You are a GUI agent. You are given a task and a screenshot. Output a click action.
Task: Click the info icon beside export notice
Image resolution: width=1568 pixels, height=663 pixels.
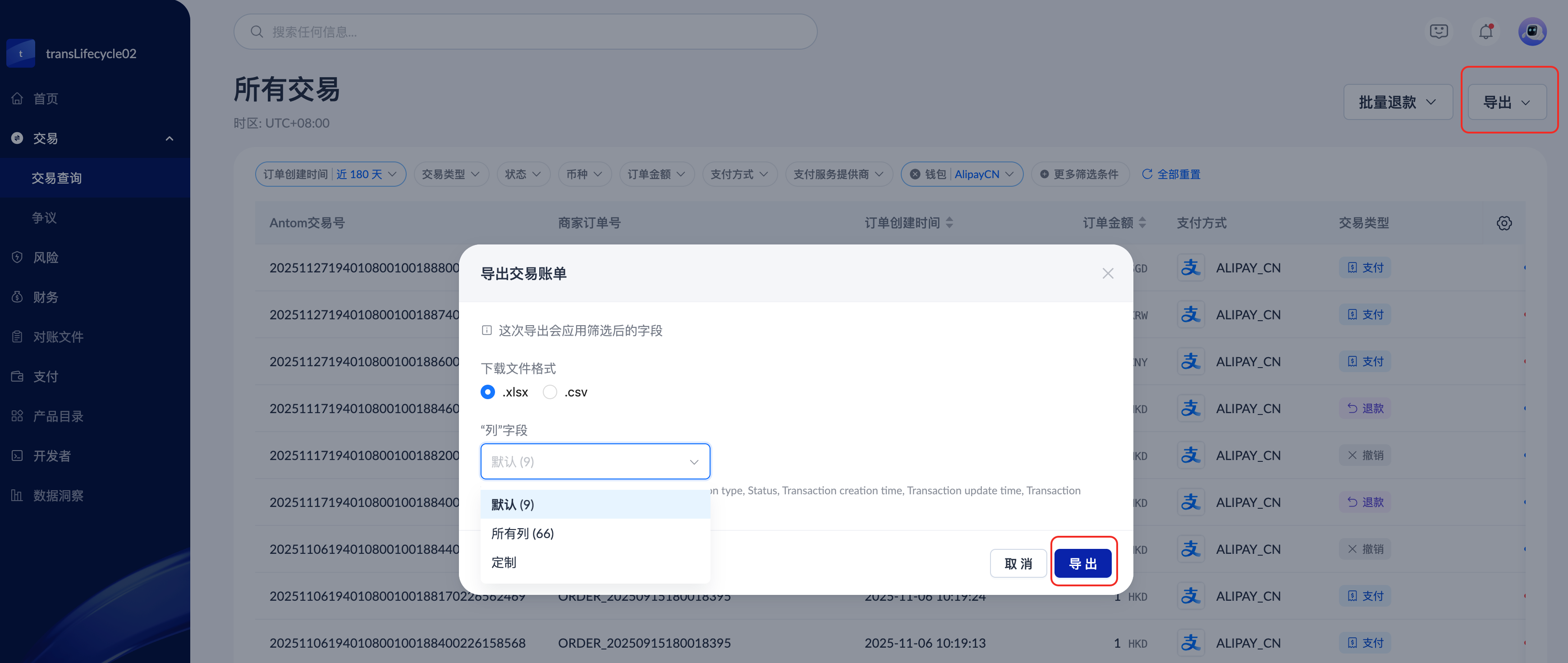pyautogui.click(x=486, y=331)
